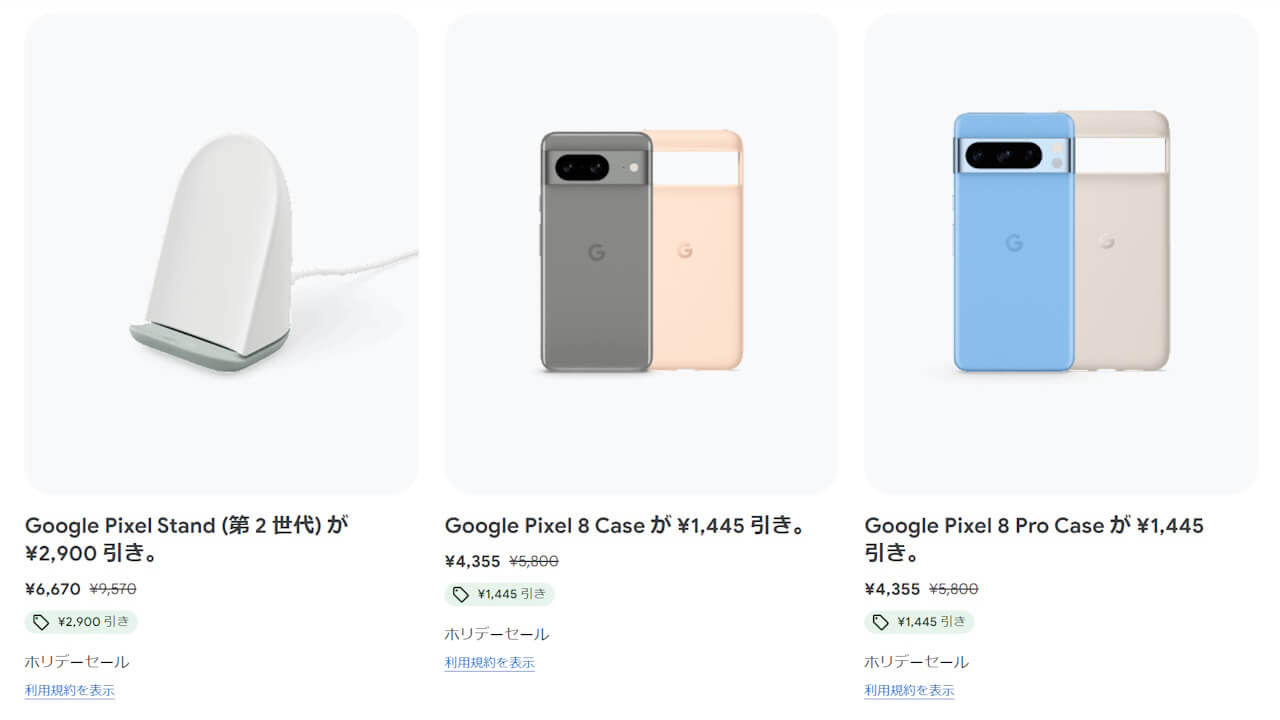Viewport: 1280px width, 720px height.
Task: Click the ¥1,445 引き badge under Pixel 8 Case
Action: (499, 593)
